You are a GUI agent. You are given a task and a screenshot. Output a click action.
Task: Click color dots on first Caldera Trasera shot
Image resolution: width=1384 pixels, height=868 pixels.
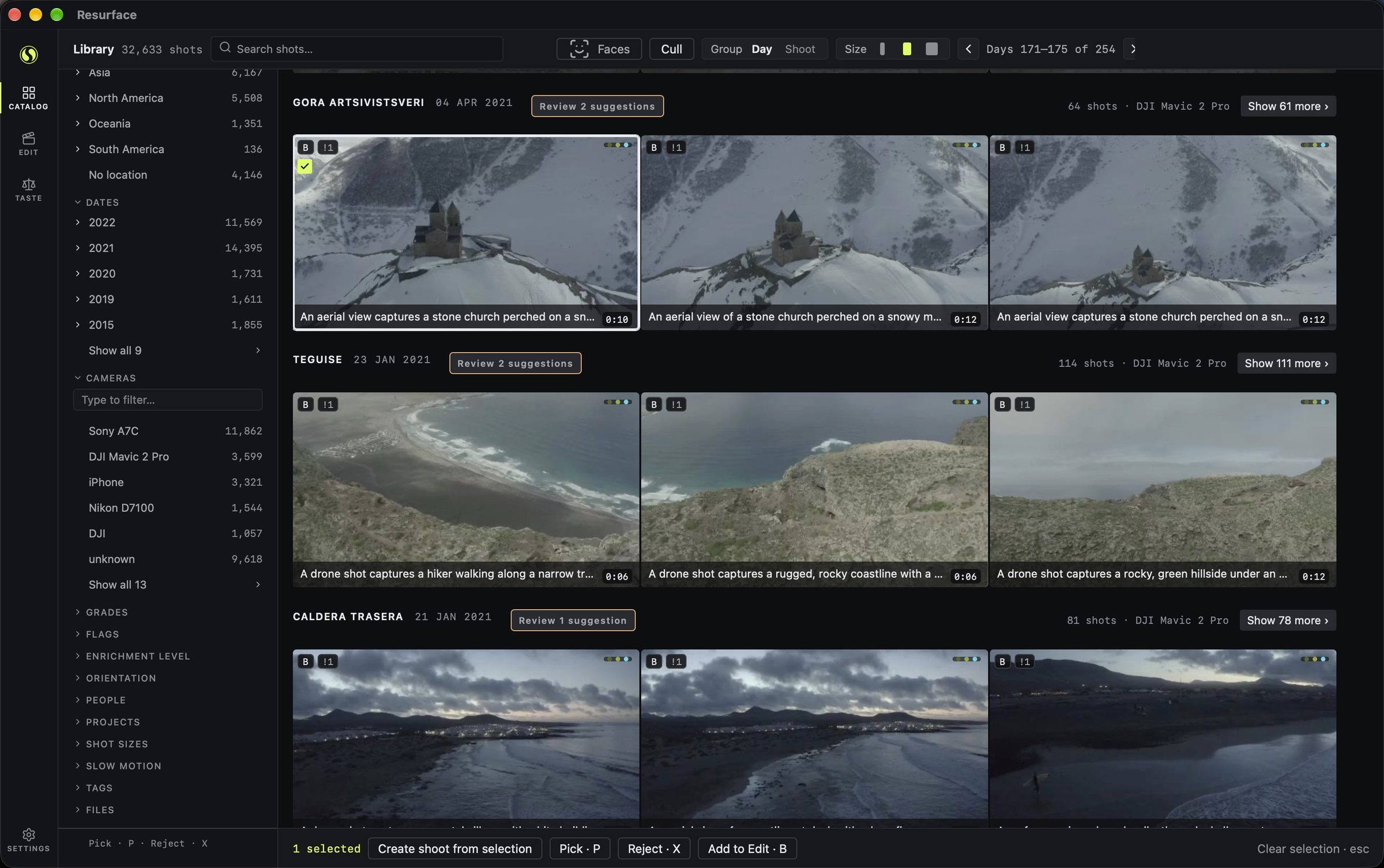point(618,659)
